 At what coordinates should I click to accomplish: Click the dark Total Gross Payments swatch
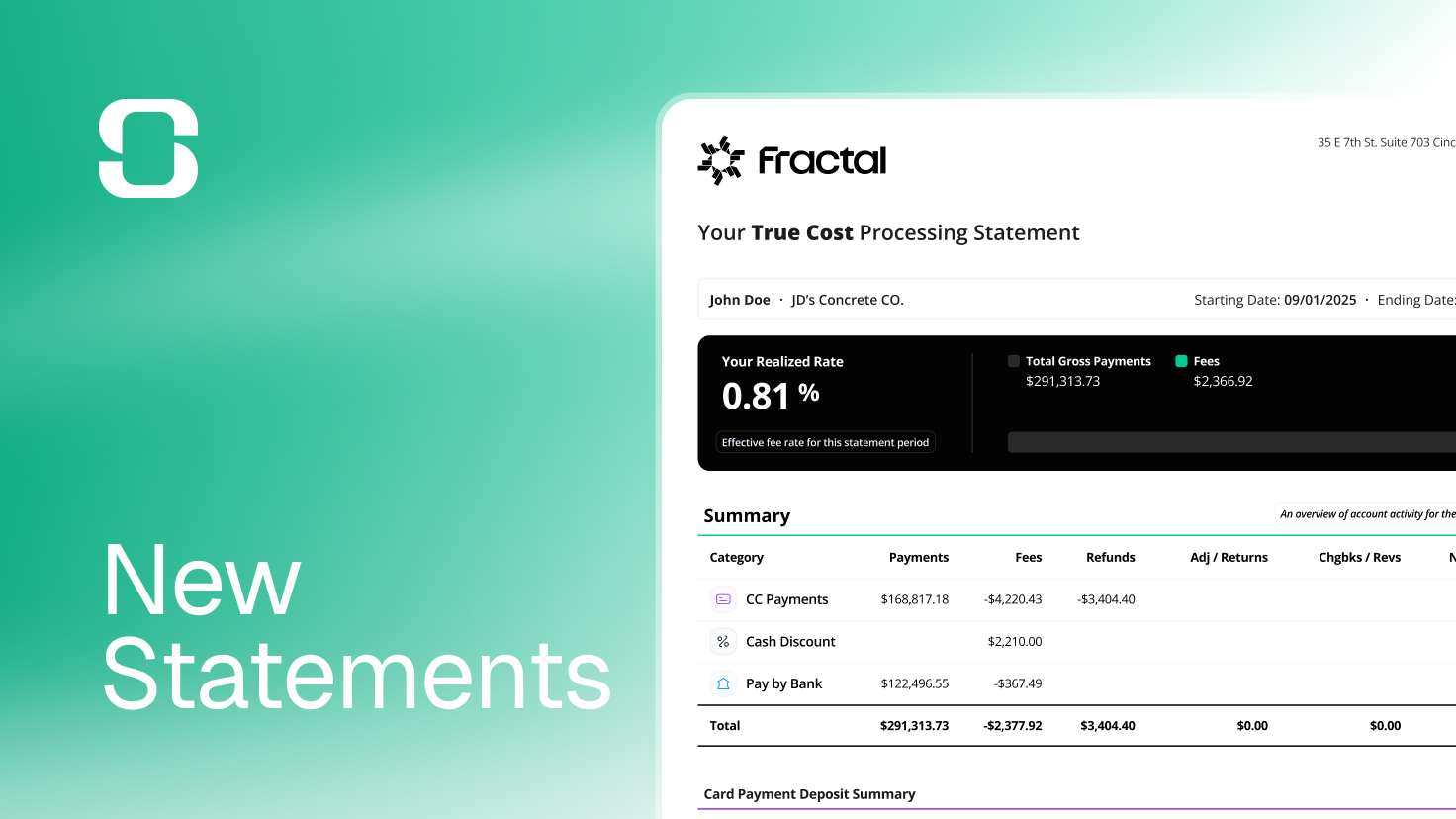pos(1014,361)
